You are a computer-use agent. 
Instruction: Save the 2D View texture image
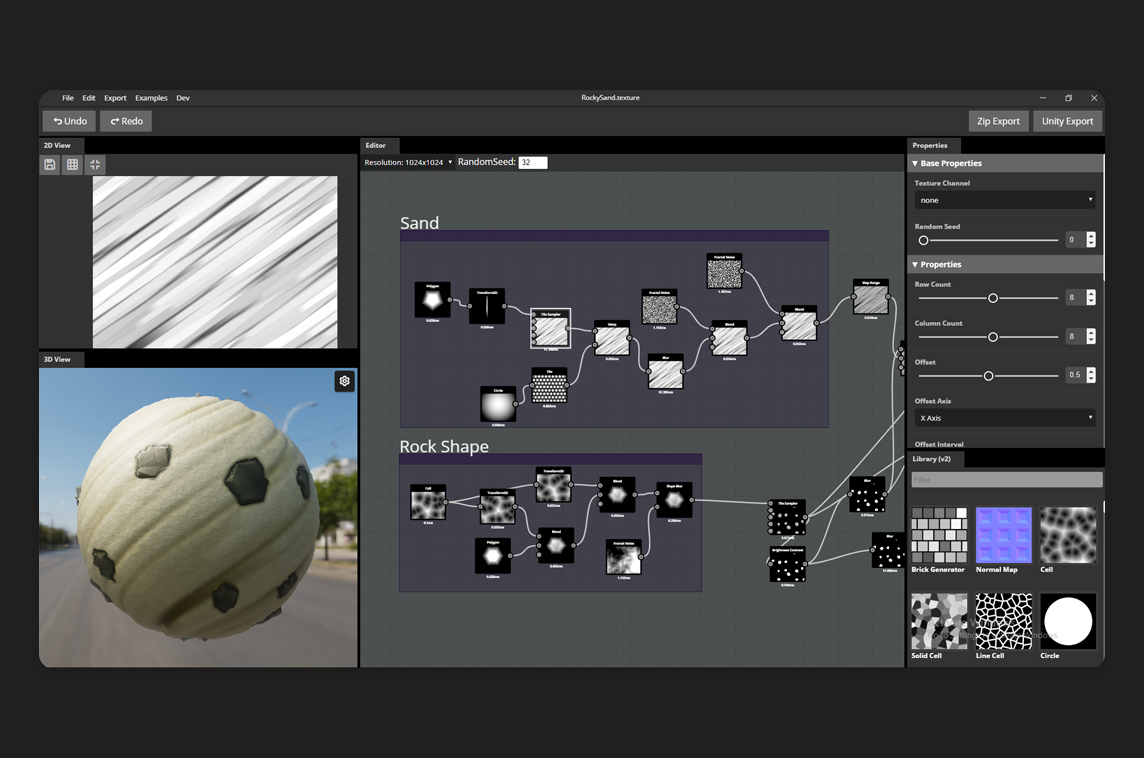point(50,164)
